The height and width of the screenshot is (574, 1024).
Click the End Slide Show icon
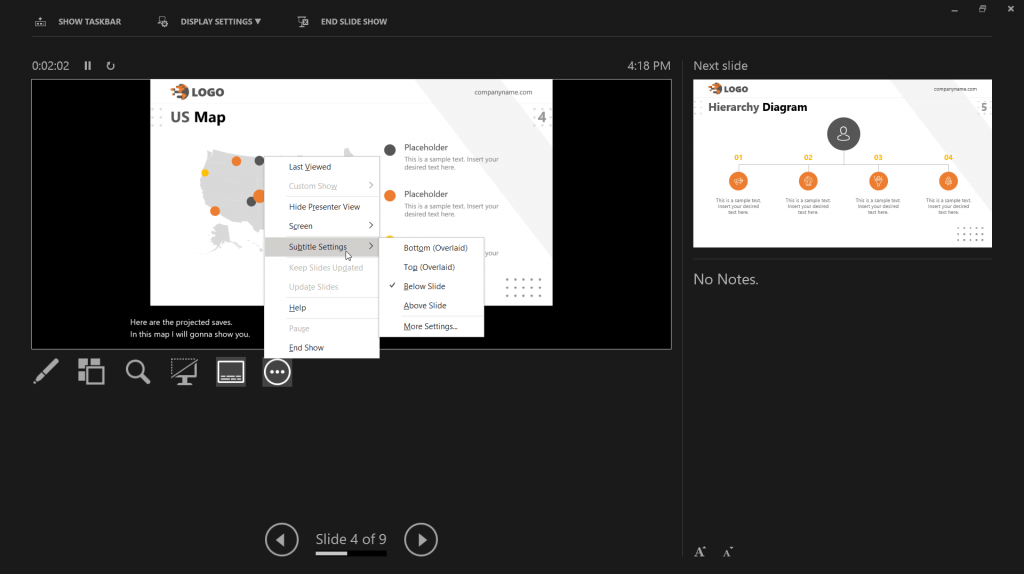(303, 22)
